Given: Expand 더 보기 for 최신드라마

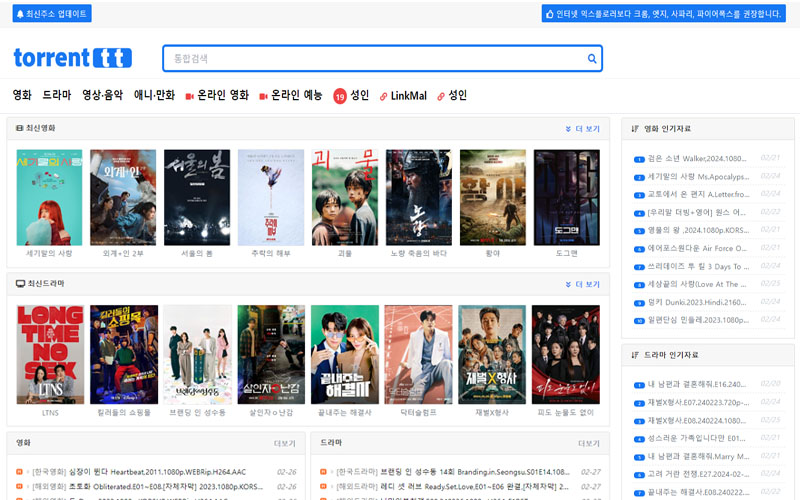Looking at the screenshot, I should [x=583, y=284].
